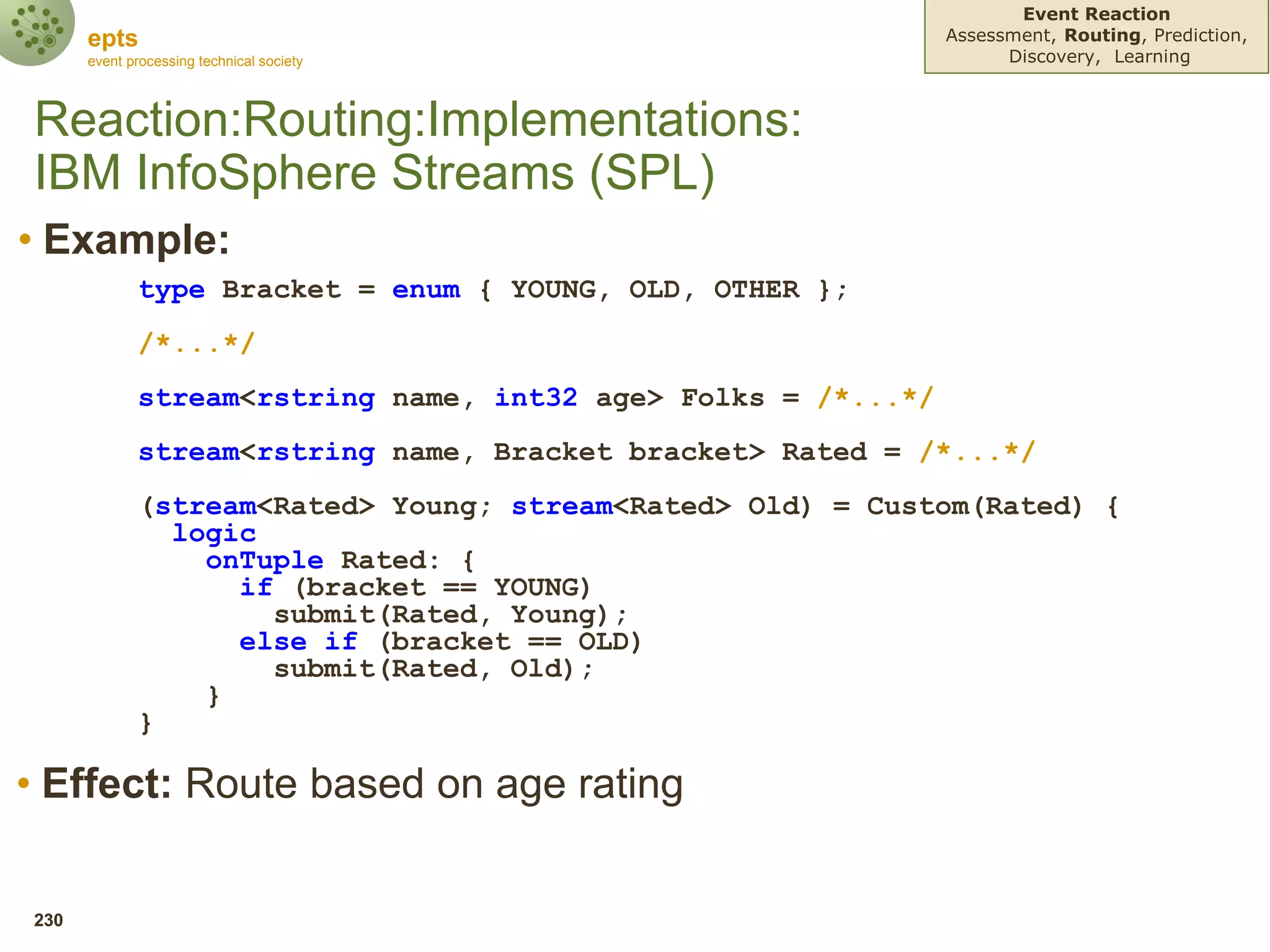The width and height of the screenshot is (1270, 952).
Task: Click the 'IBM InfoSphere Streams (SPL)' title line
Action: click(x=375, y=172)
